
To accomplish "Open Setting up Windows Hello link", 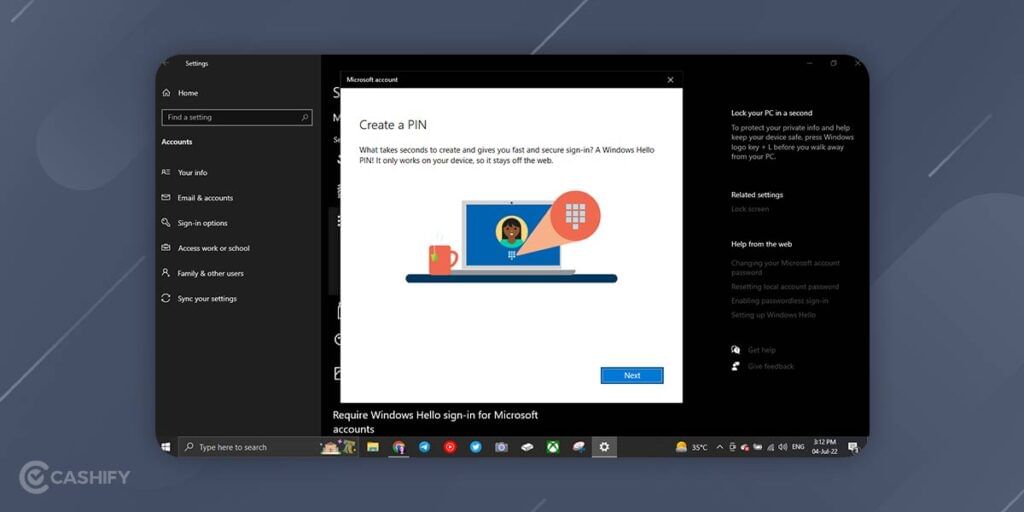I will coord(773,315).
